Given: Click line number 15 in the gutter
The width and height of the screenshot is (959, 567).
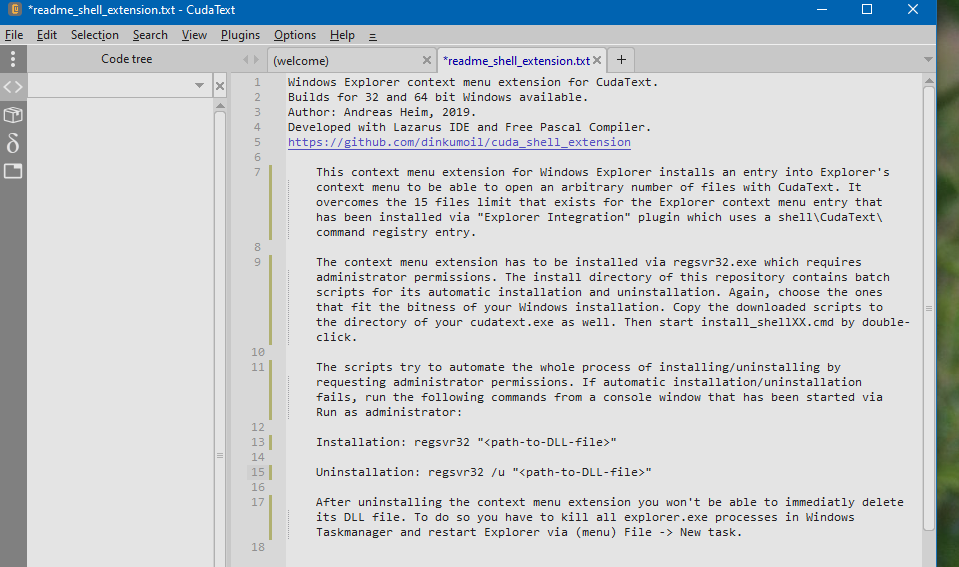Looking at the screenshot, I should click(x=258, y=472).
